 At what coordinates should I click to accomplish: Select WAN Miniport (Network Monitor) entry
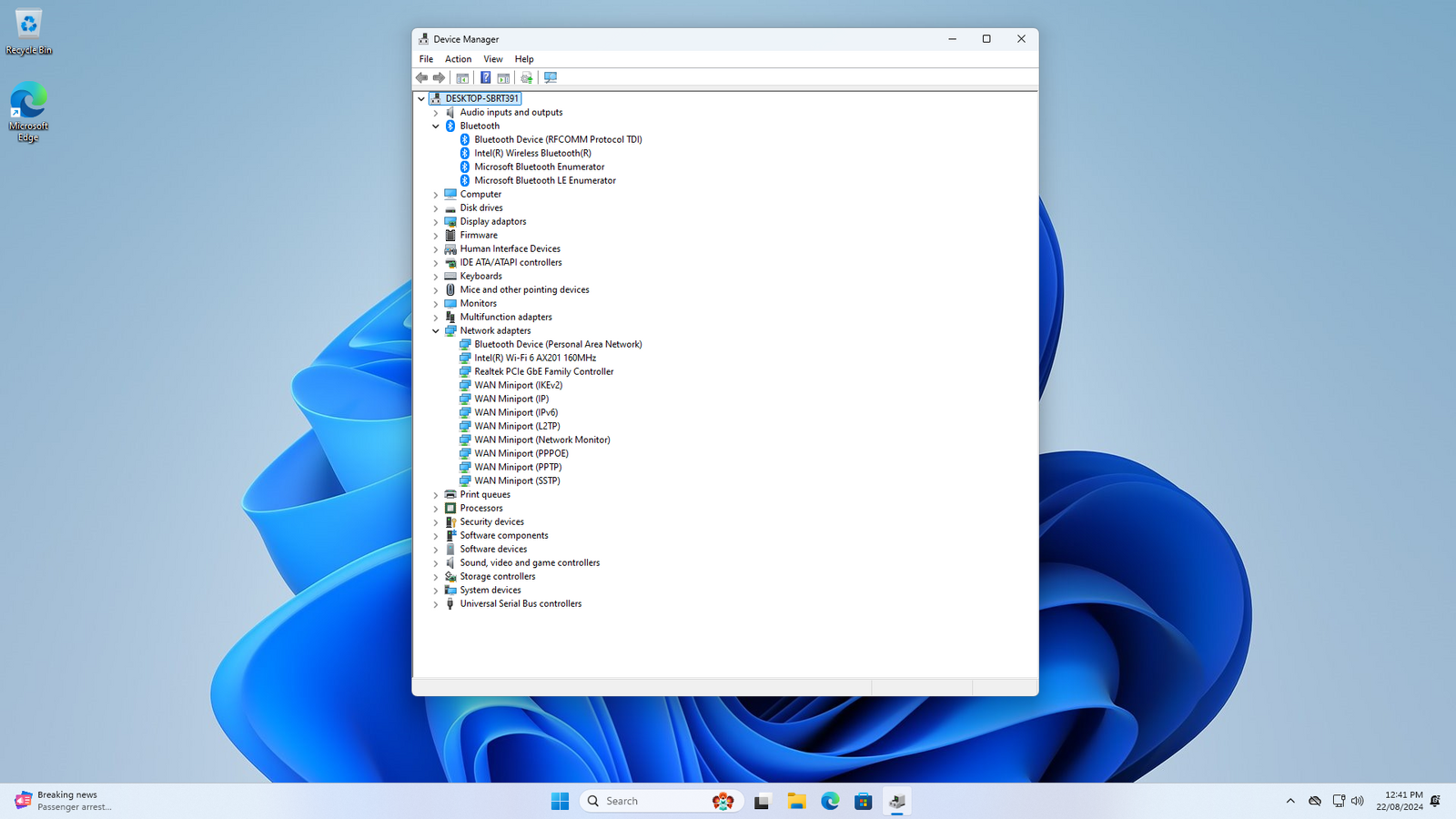pyautogui.click(x=542, y=440)
